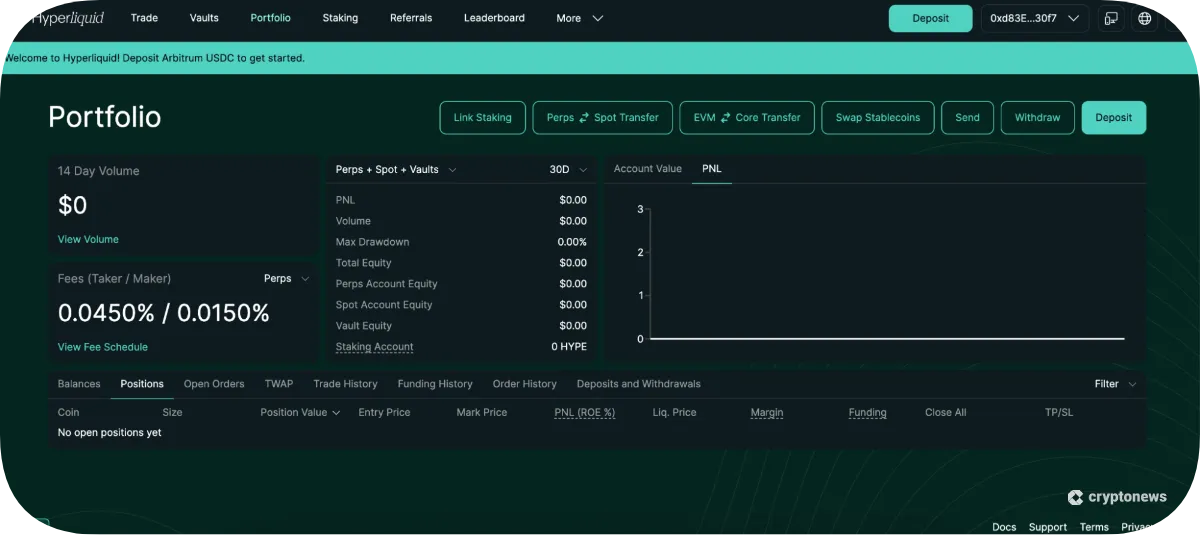Open the Leaderboard page

coord(494,18)
